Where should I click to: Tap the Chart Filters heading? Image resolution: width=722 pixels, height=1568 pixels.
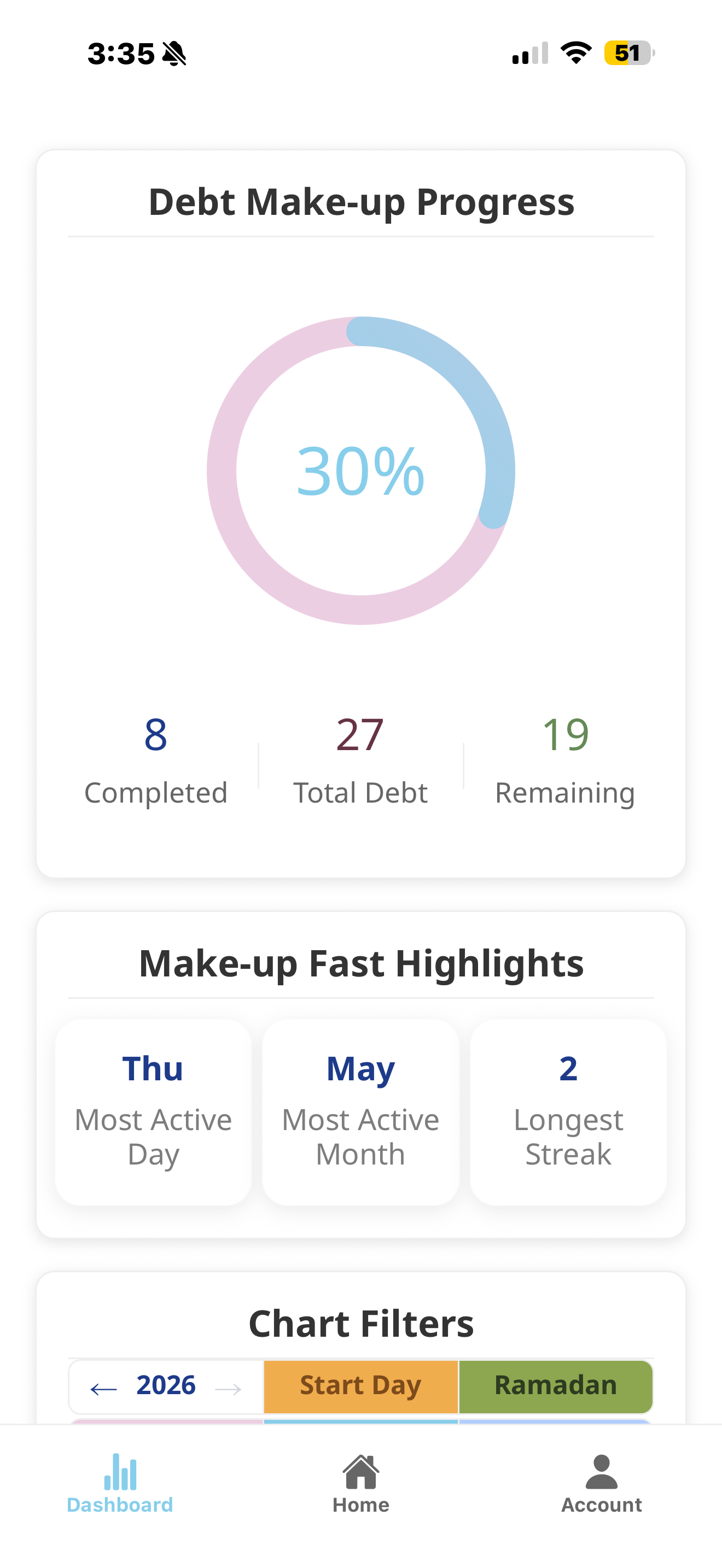pos(361,1324)
